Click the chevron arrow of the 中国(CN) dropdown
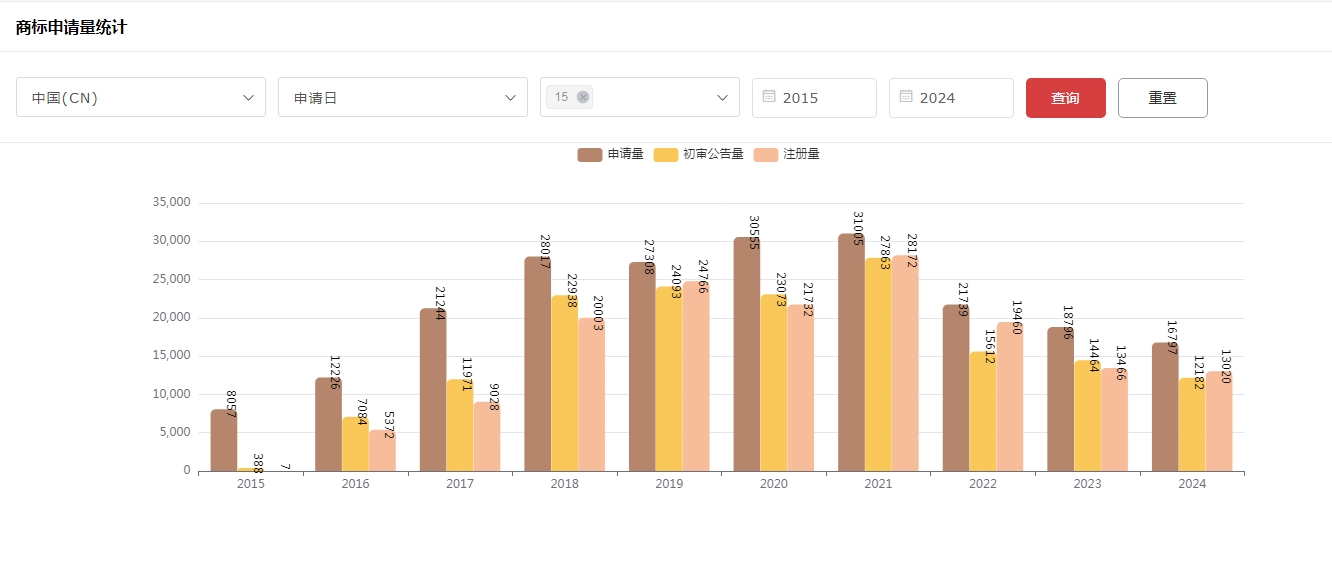This screenshot has height=561, width=1332. point(248,97)
